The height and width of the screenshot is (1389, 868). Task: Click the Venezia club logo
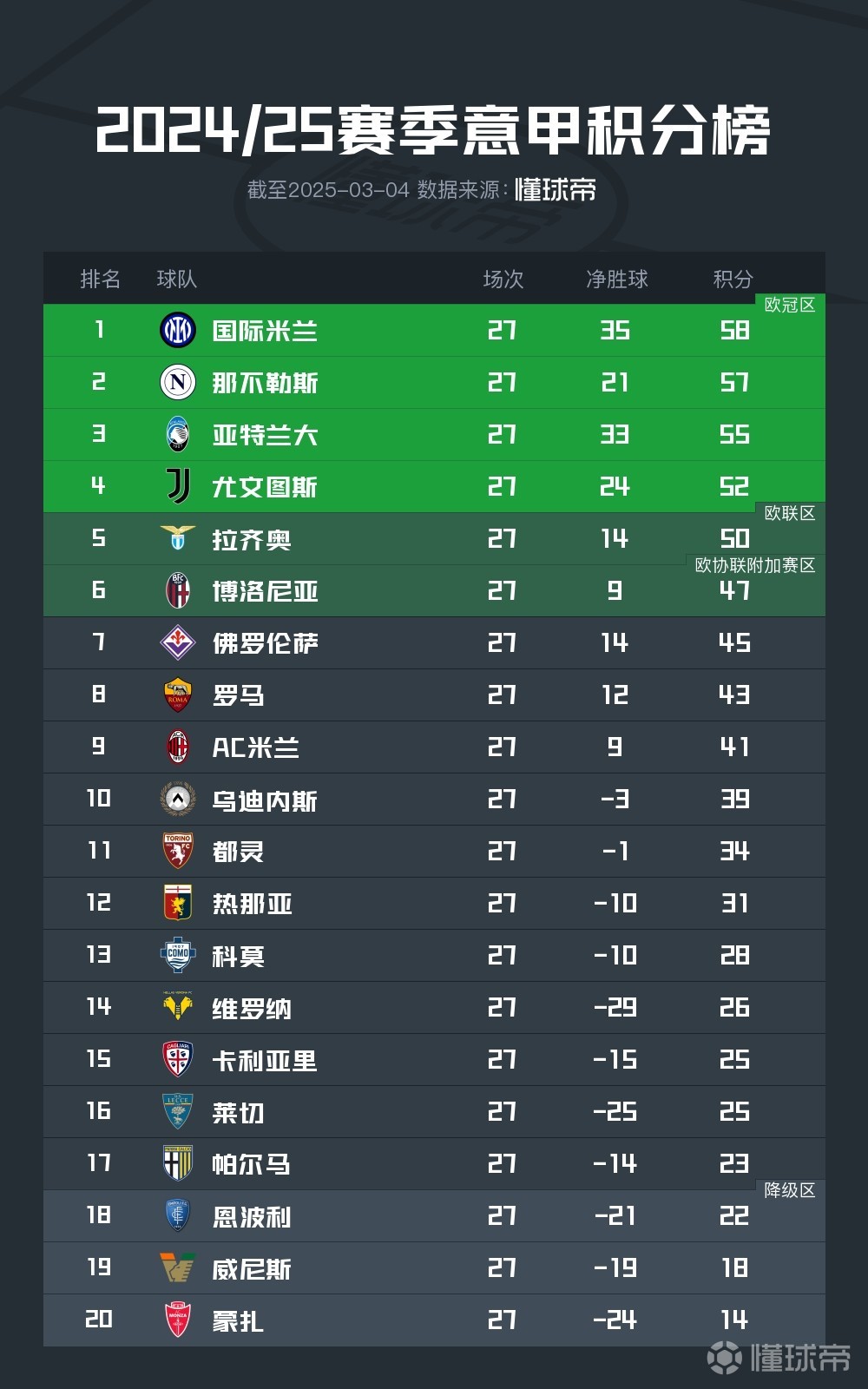(x=178, y=1267)
